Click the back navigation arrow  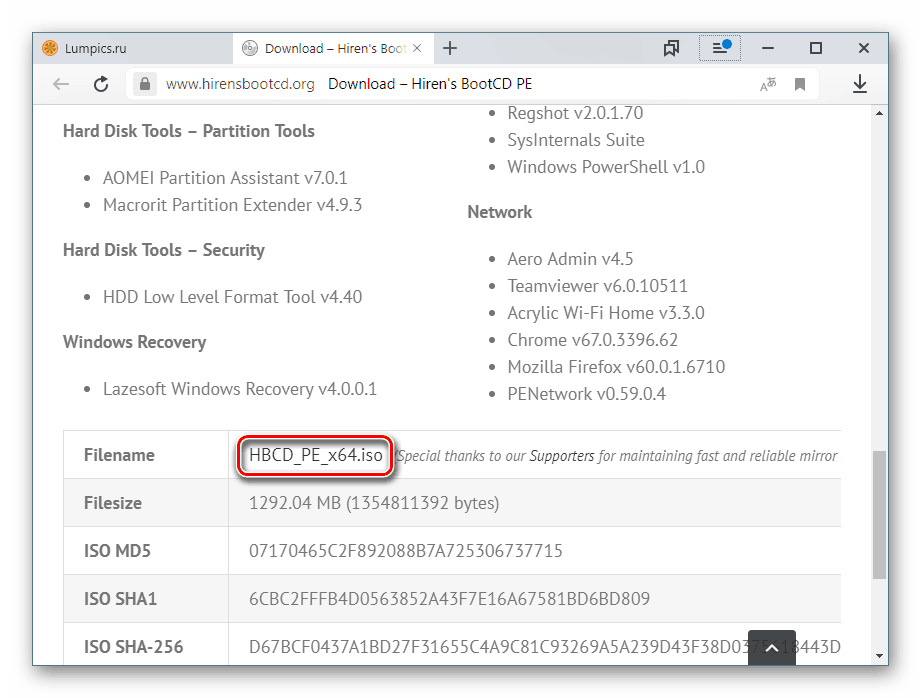pos(61,85)
